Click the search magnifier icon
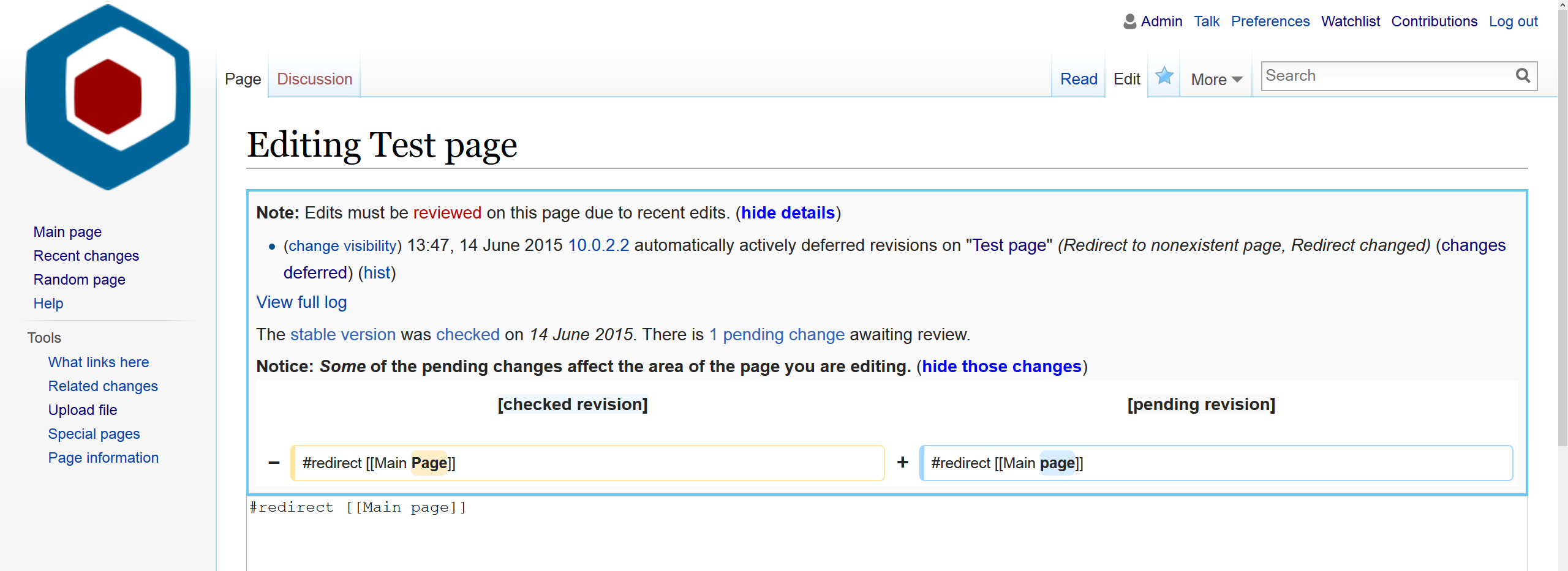1568x571 pixels. 1523,76
